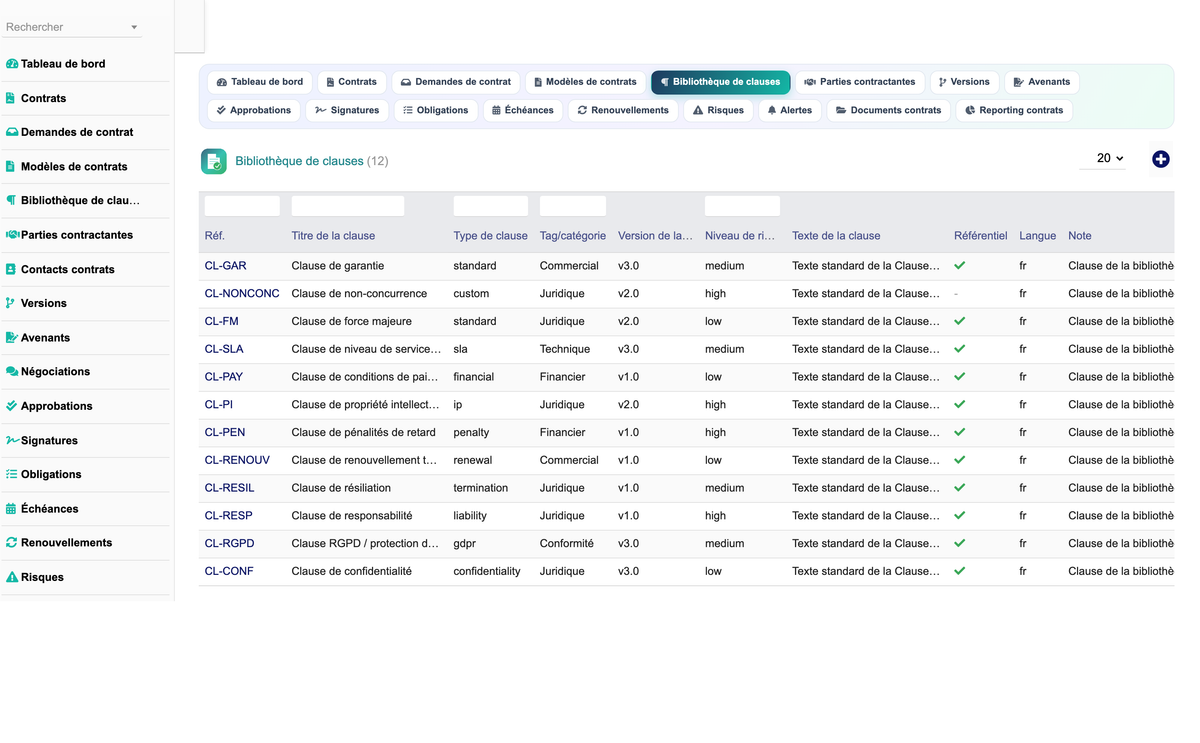Open the Documents contrats top tab
The height and width of the screenshot is (743, 1200).
[888, 110]
